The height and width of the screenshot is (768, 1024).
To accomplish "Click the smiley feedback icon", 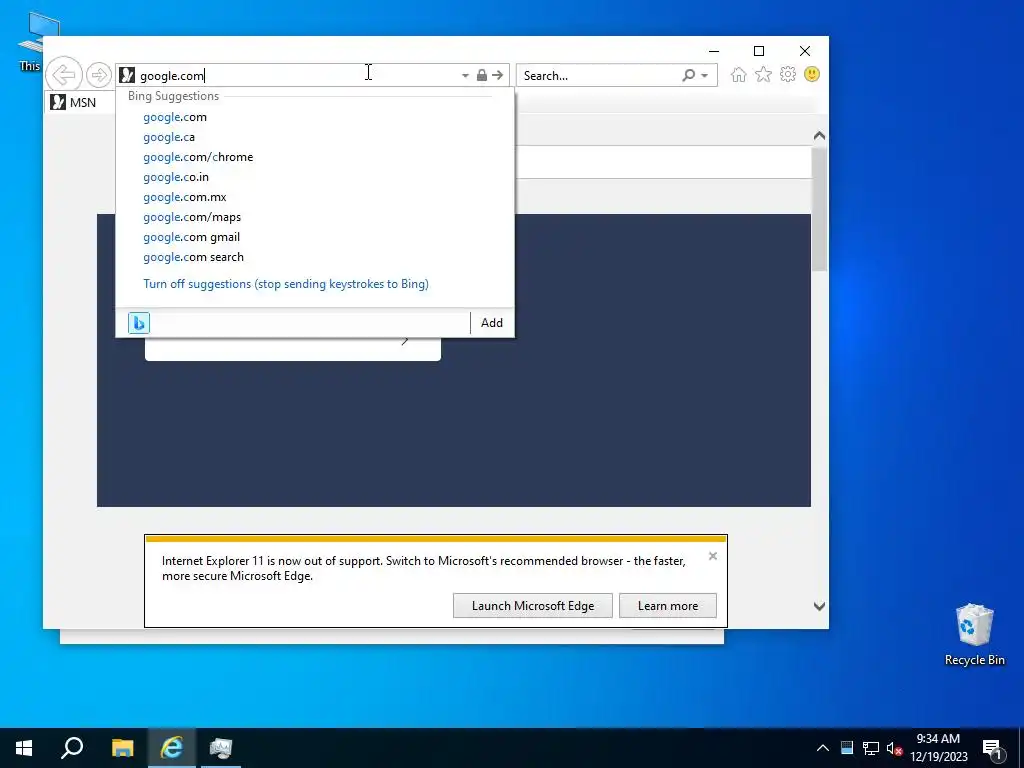I will tap(812, 74).
